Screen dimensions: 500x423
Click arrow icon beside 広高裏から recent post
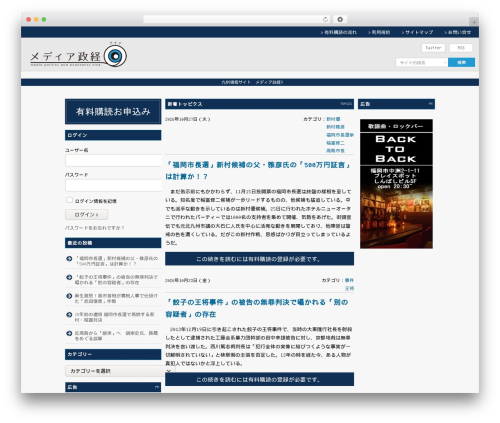[x=69, y=333]
